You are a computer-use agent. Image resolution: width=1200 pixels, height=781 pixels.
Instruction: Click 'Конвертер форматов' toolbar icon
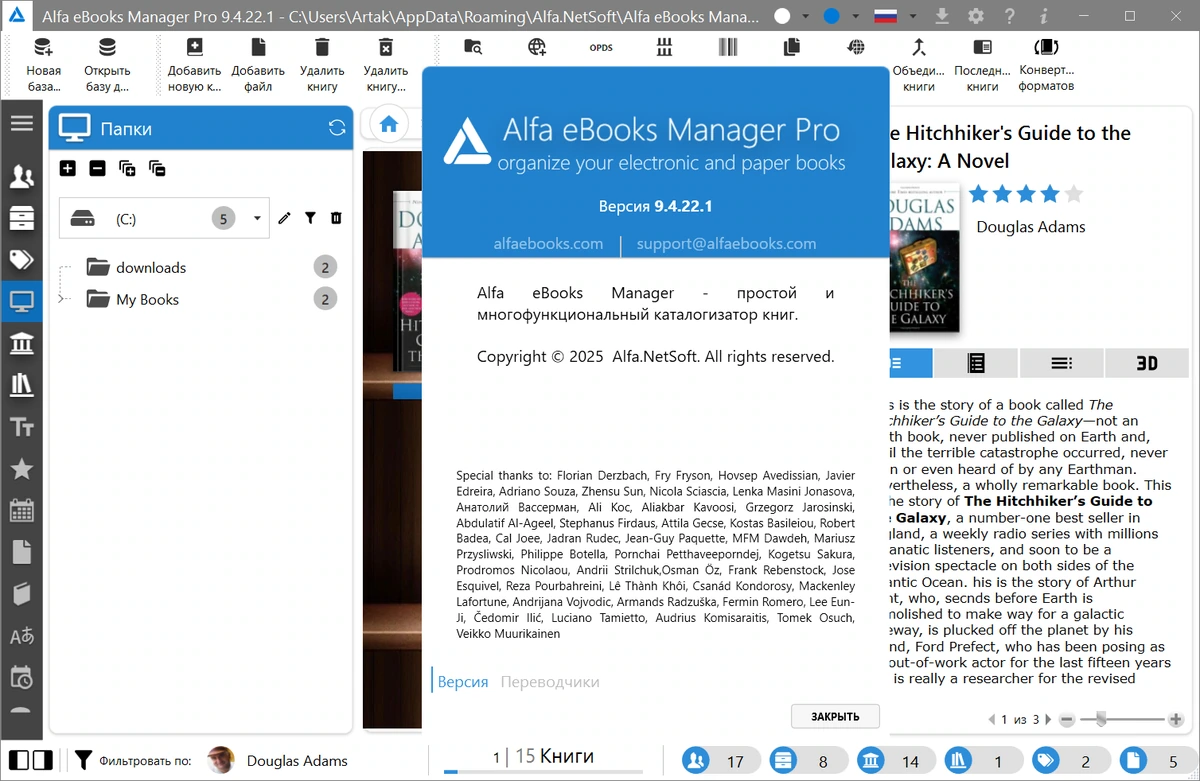point(1046,47)
